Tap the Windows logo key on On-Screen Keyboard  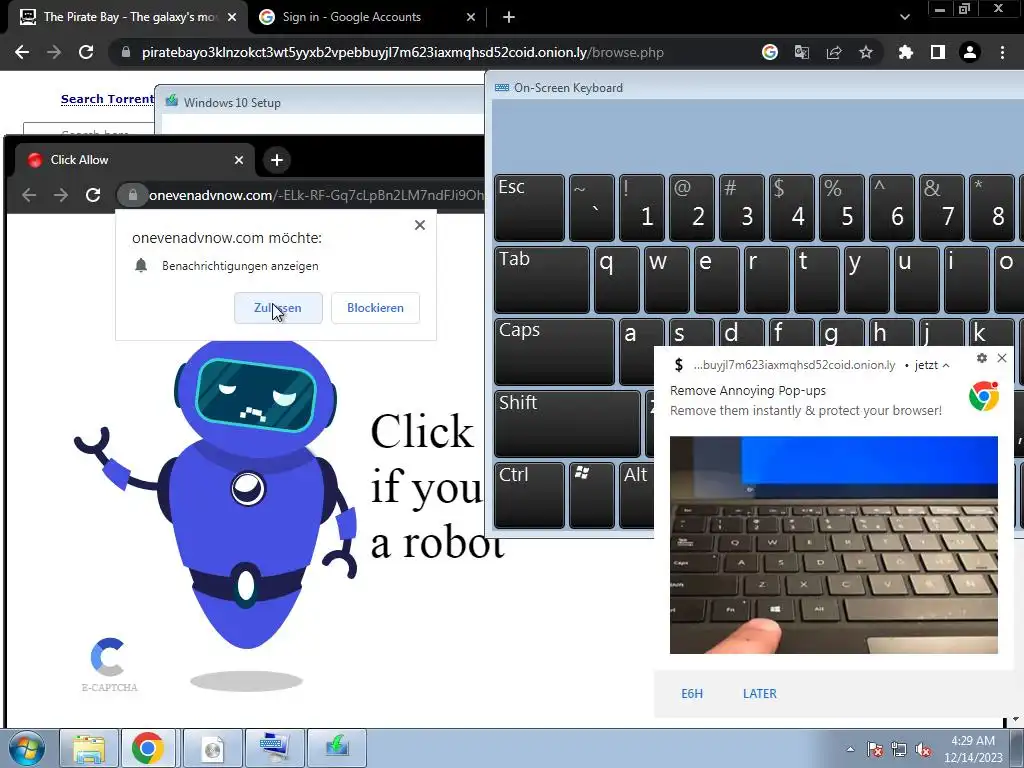coord(592,495)
